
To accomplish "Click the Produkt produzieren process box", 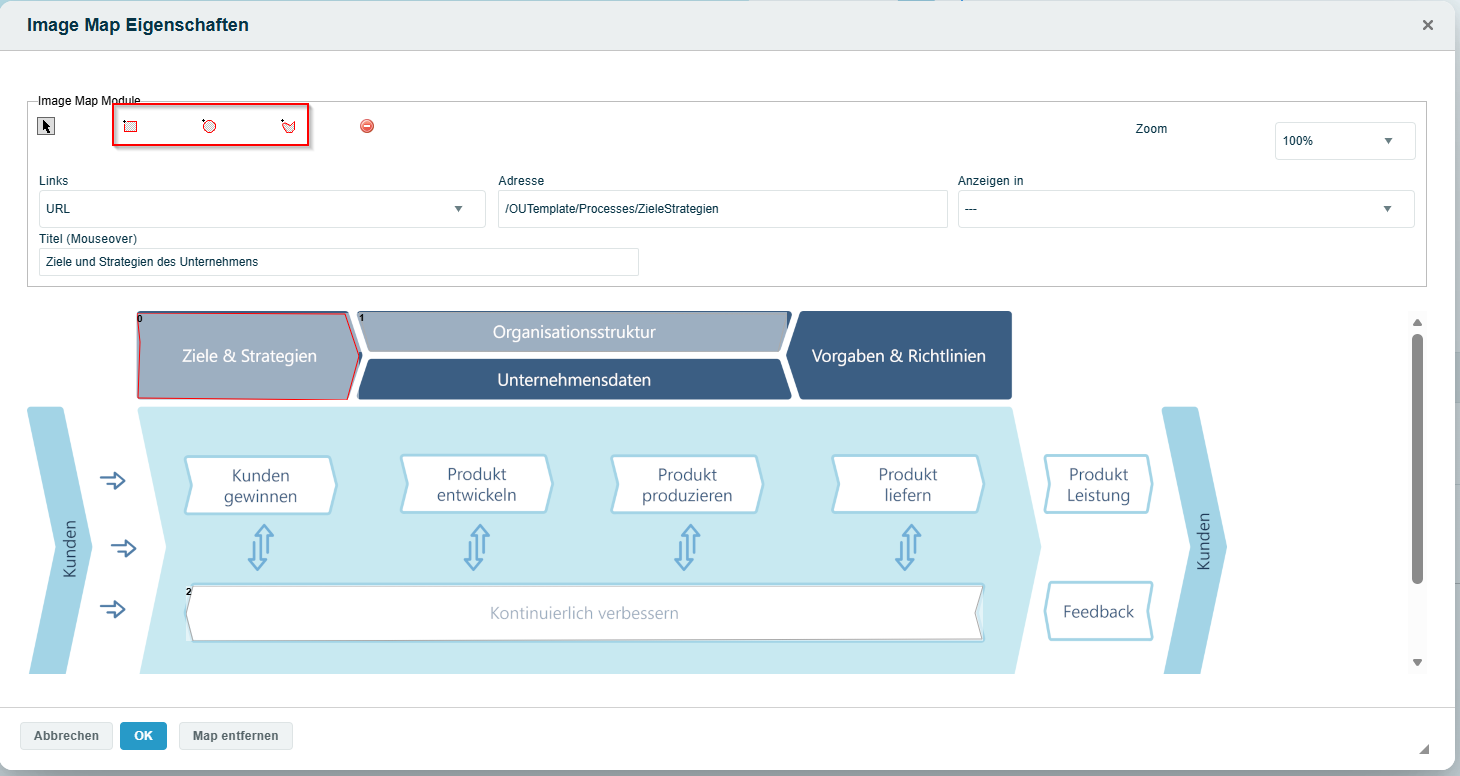I will pos(687,485).
